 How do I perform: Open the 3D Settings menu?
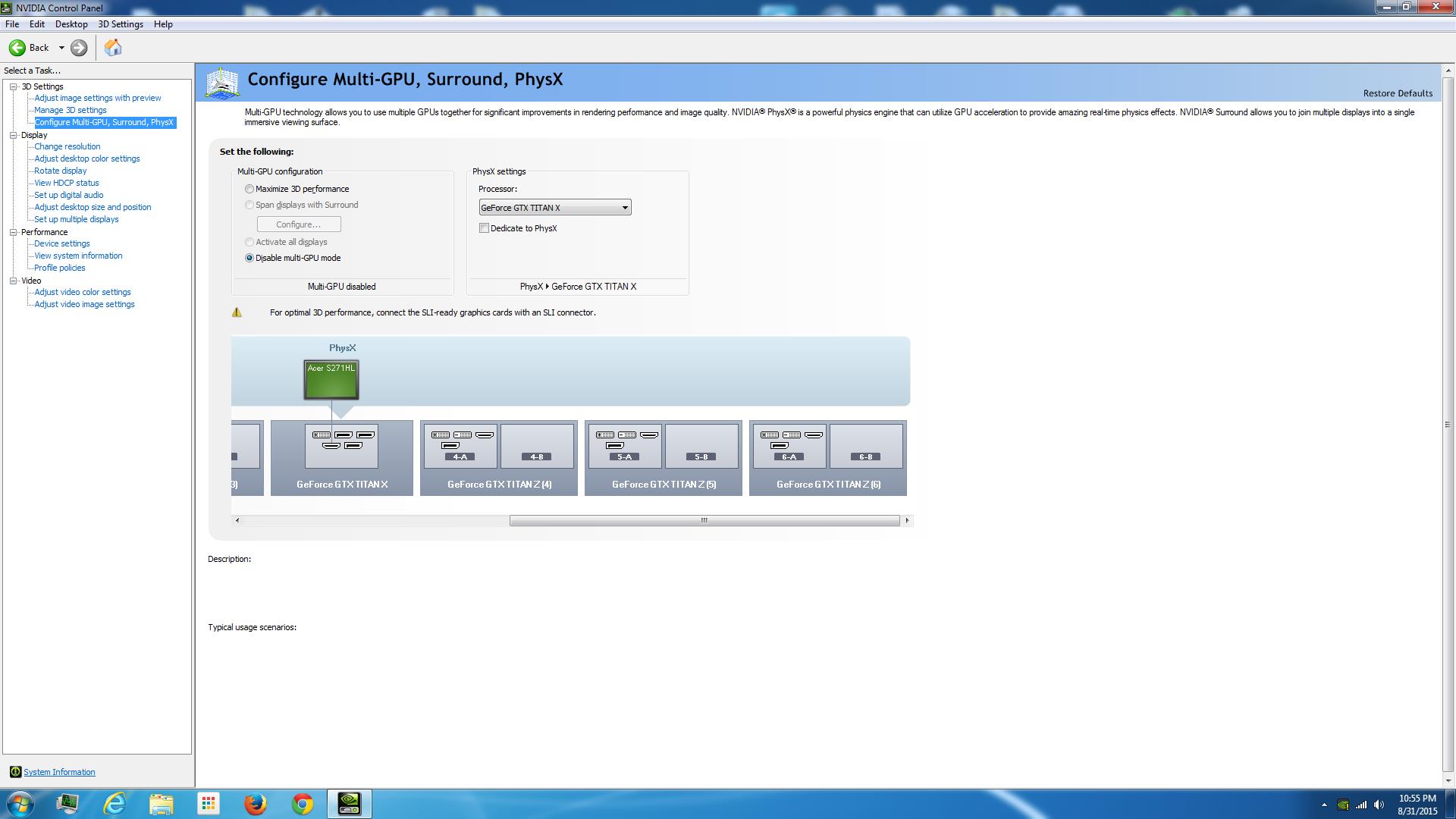click(120, 24)
